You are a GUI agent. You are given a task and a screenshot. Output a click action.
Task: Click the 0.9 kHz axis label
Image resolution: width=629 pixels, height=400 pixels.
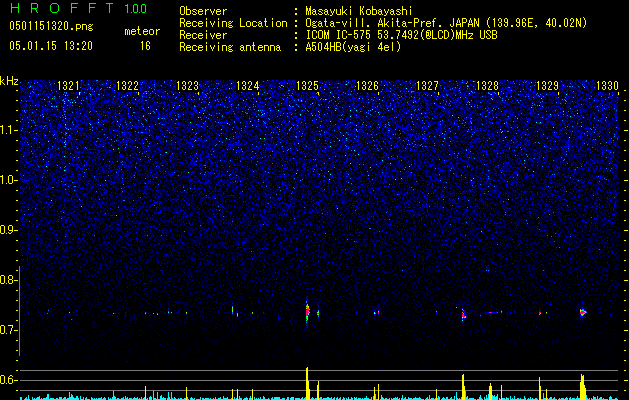(x=8, y=230)
